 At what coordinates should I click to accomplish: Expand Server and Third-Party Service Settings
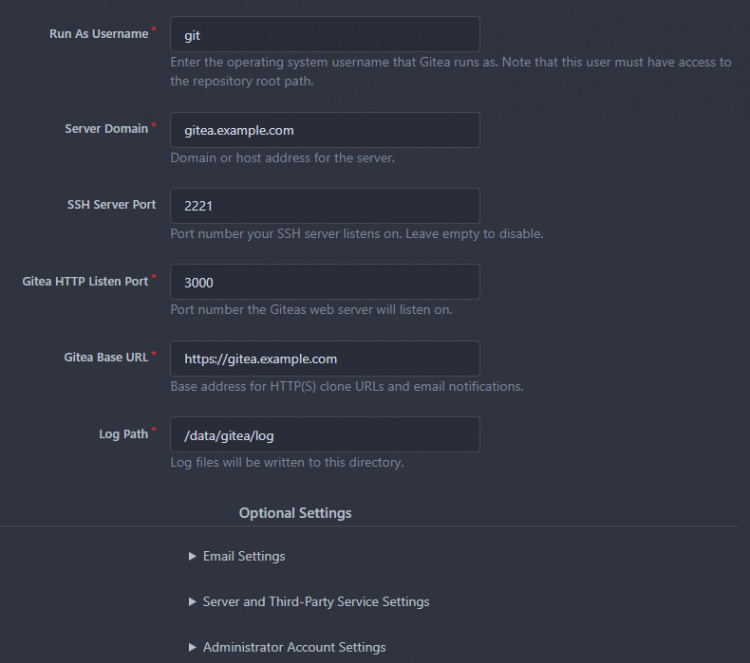click(316, 602)
